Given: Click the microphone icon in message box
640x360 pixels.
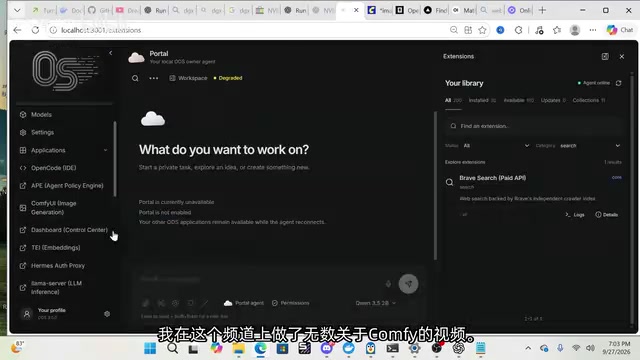Looking at the screenshot, I should tap(388, 284).
